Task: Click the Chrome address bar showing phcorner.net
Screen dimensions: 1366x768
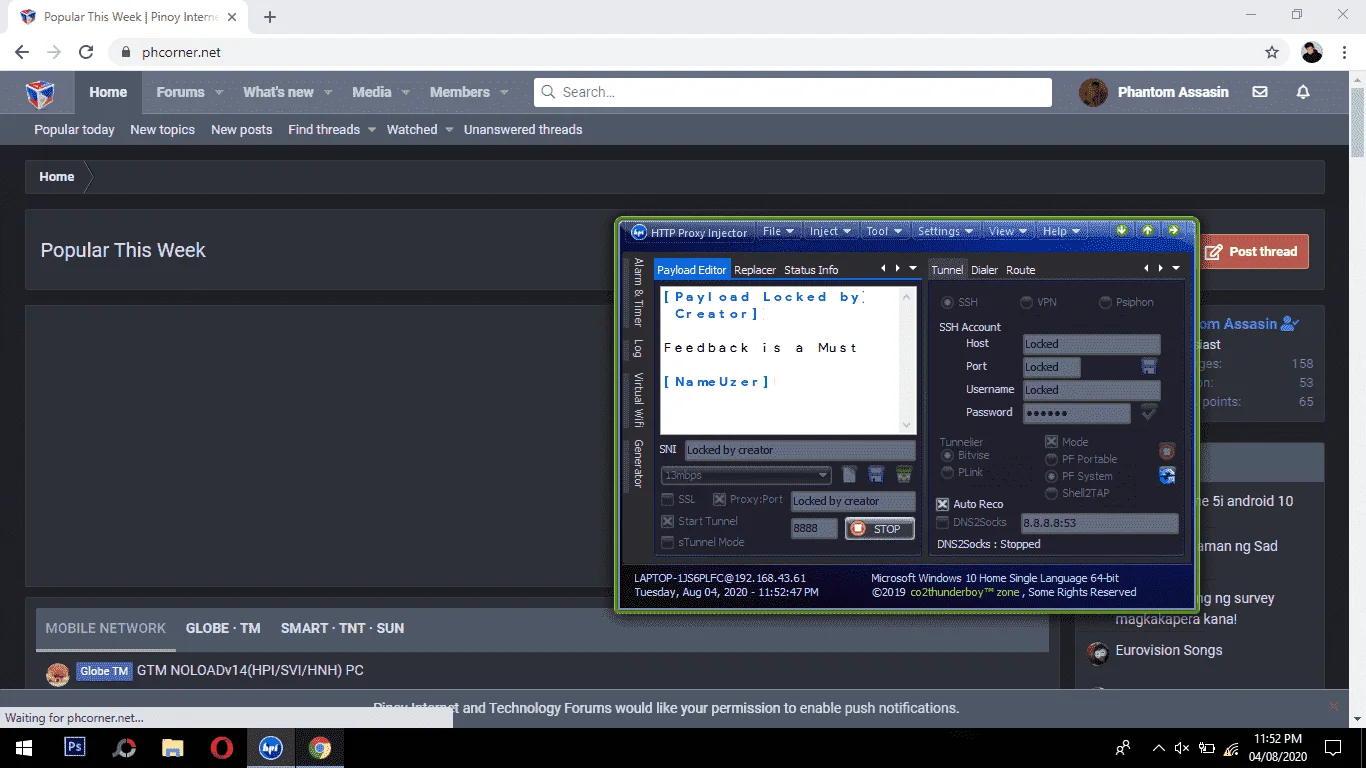Action: 683,52
